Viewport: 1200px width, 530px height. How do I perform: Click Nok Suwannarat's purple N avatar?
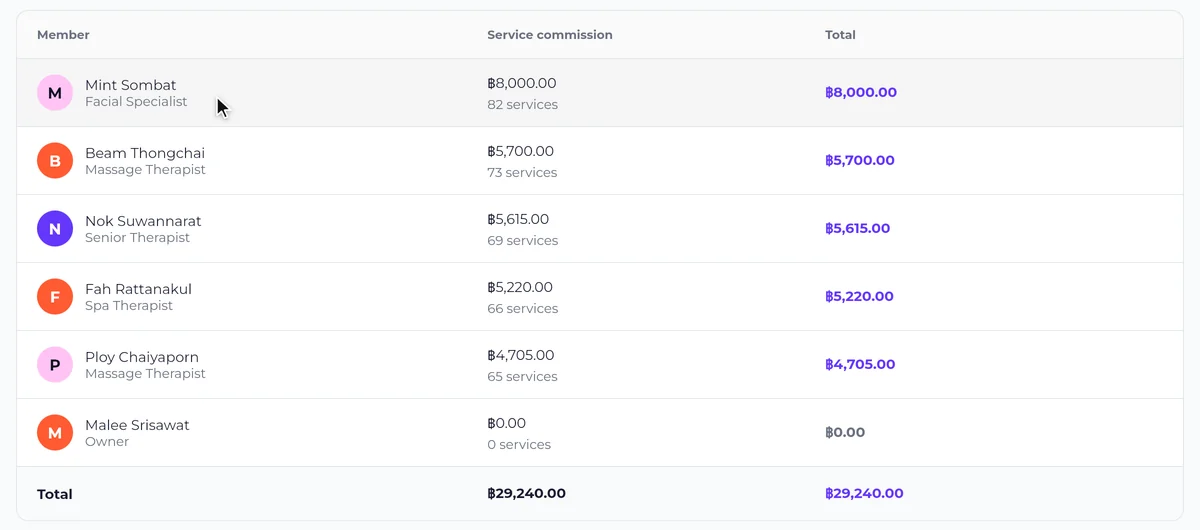coord(55,229)
